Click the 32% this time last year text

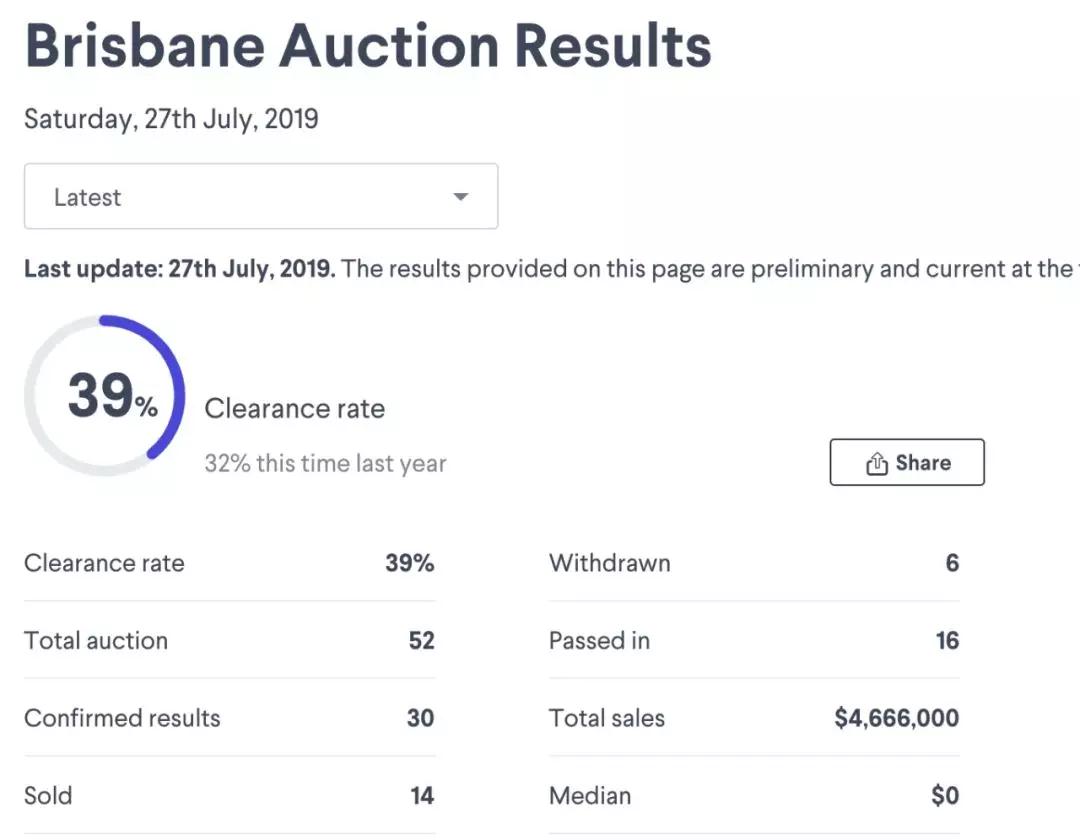325,463
